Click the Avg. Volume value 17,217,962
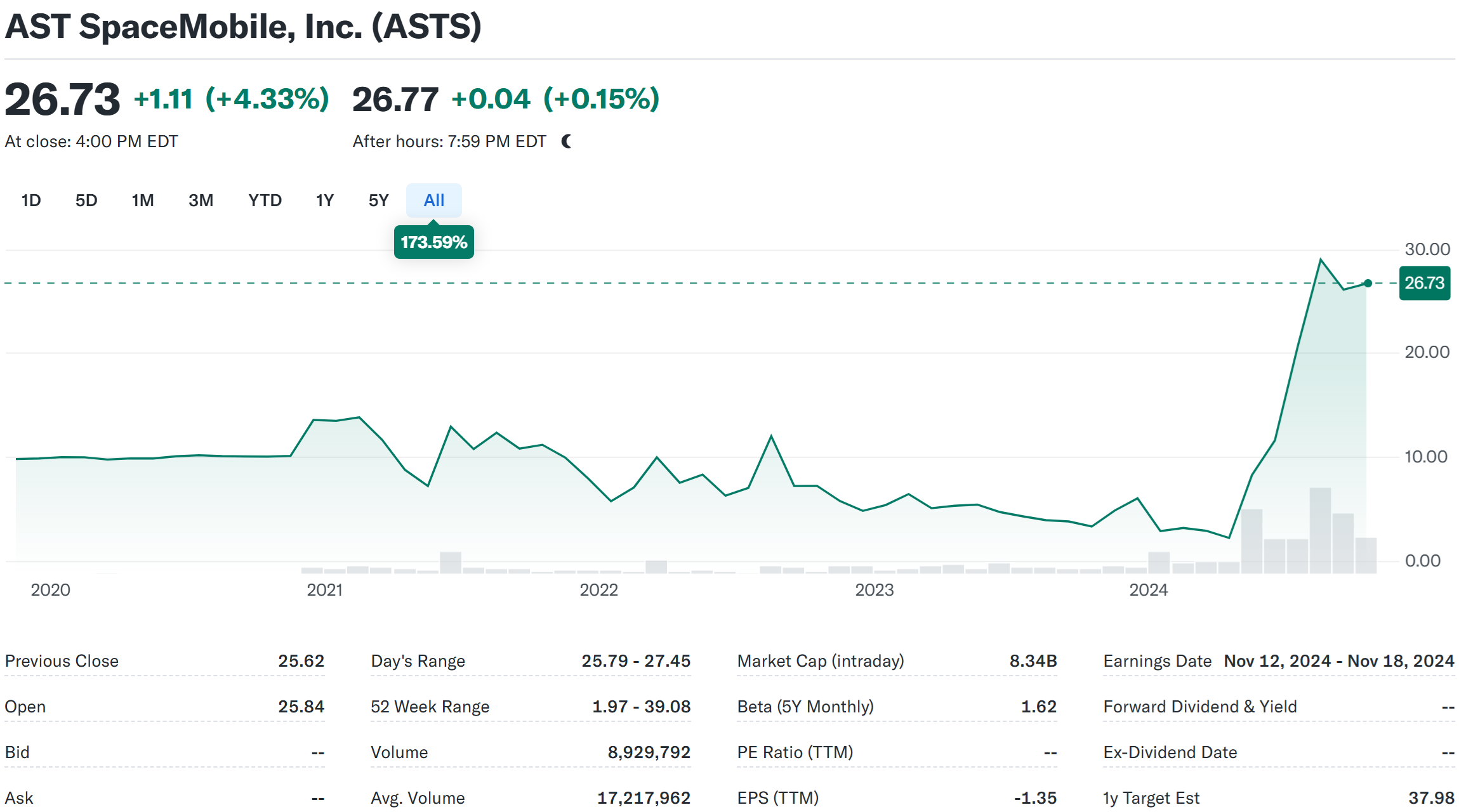The height and width of the screenshot is (812, 1459). (644, 798)
